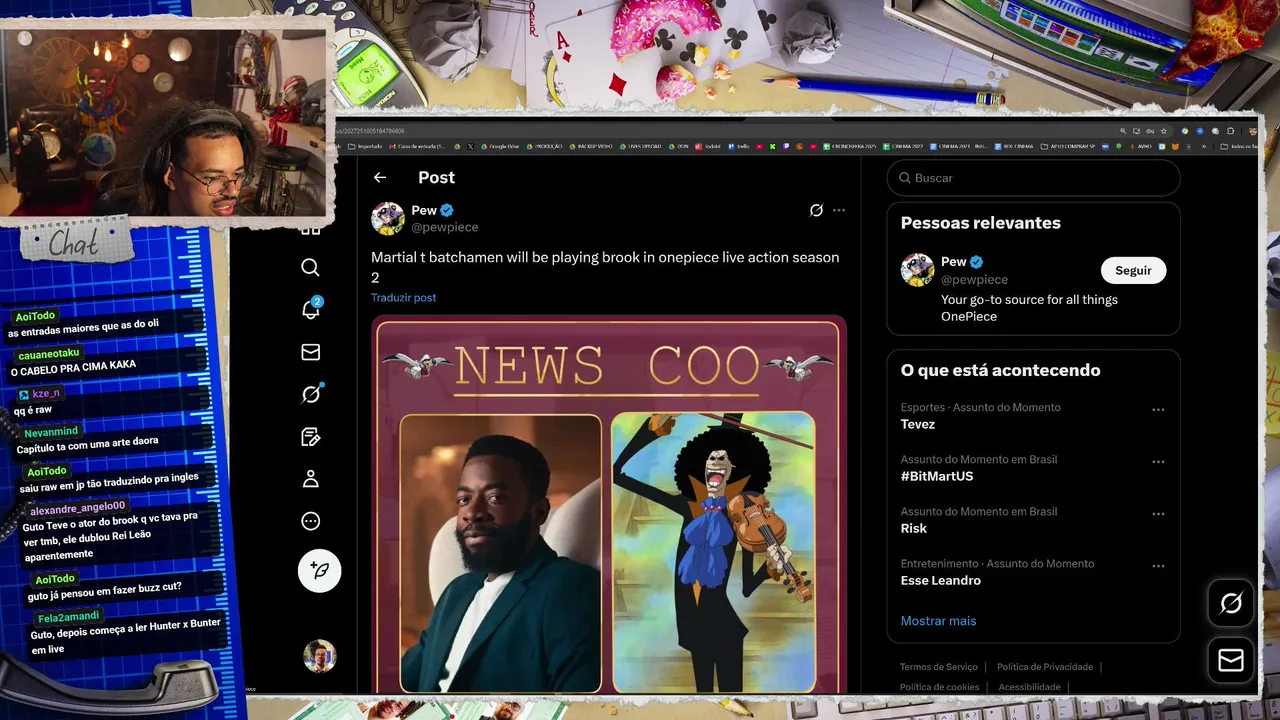Open APTO COMPRAR SP bookmarks folder
1280x720 pixels.
(1068, 146)
